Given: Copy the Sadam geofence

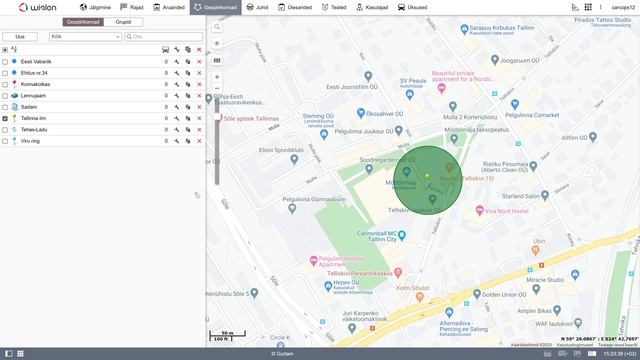Looking at the screenshot, I should (188, 107).
